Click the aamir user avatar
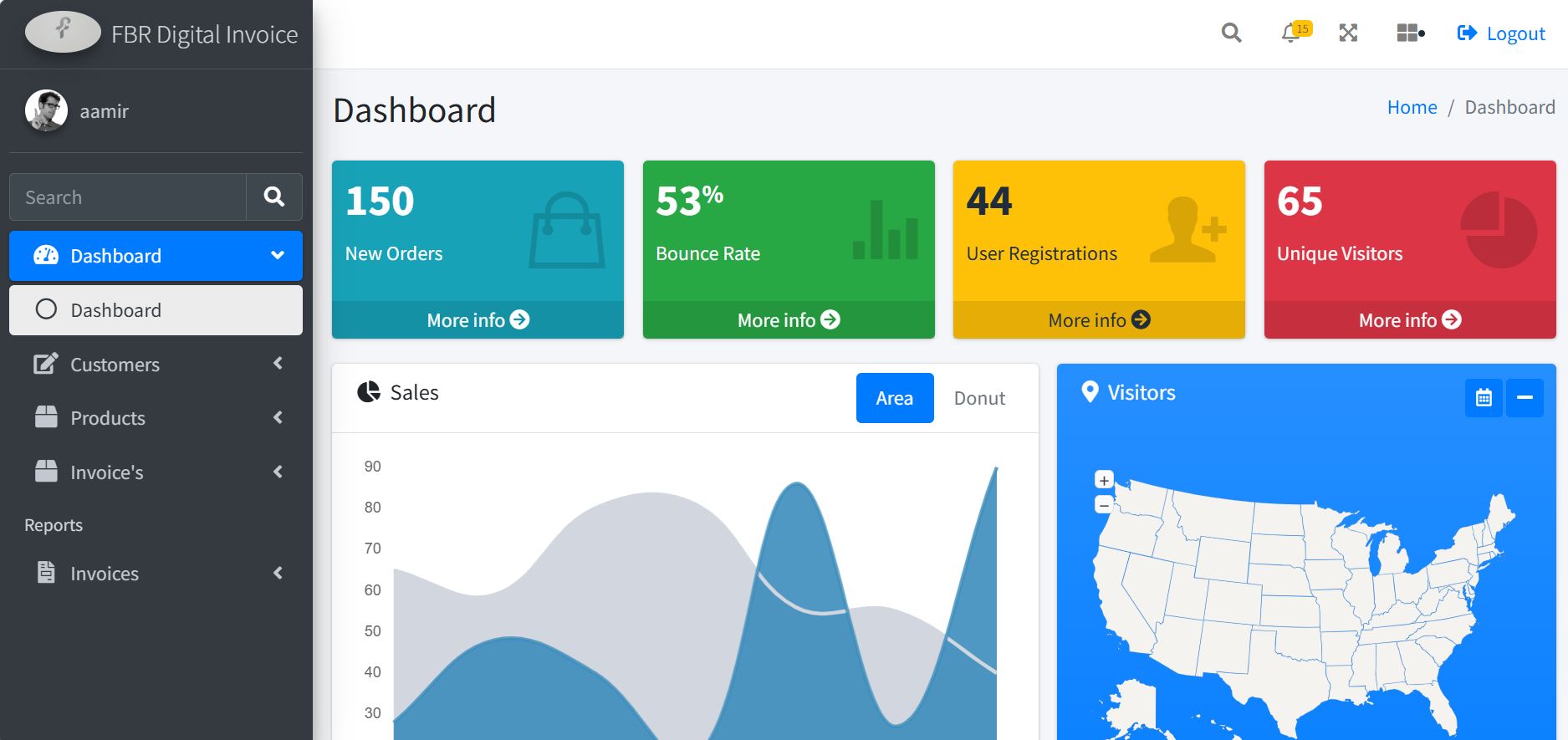 (46, 110)
